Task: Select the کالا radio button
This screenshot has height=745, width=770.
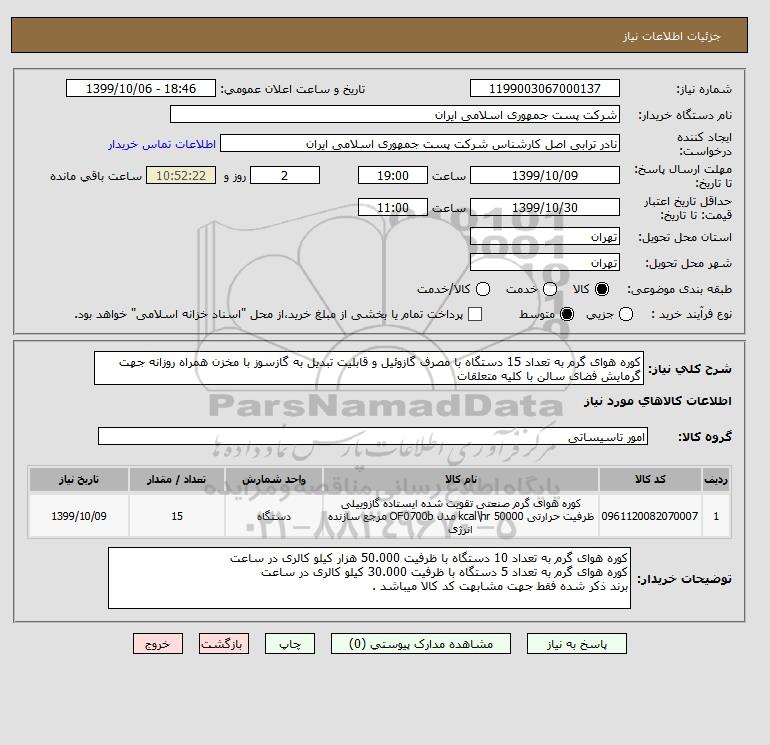Action: 602,289
